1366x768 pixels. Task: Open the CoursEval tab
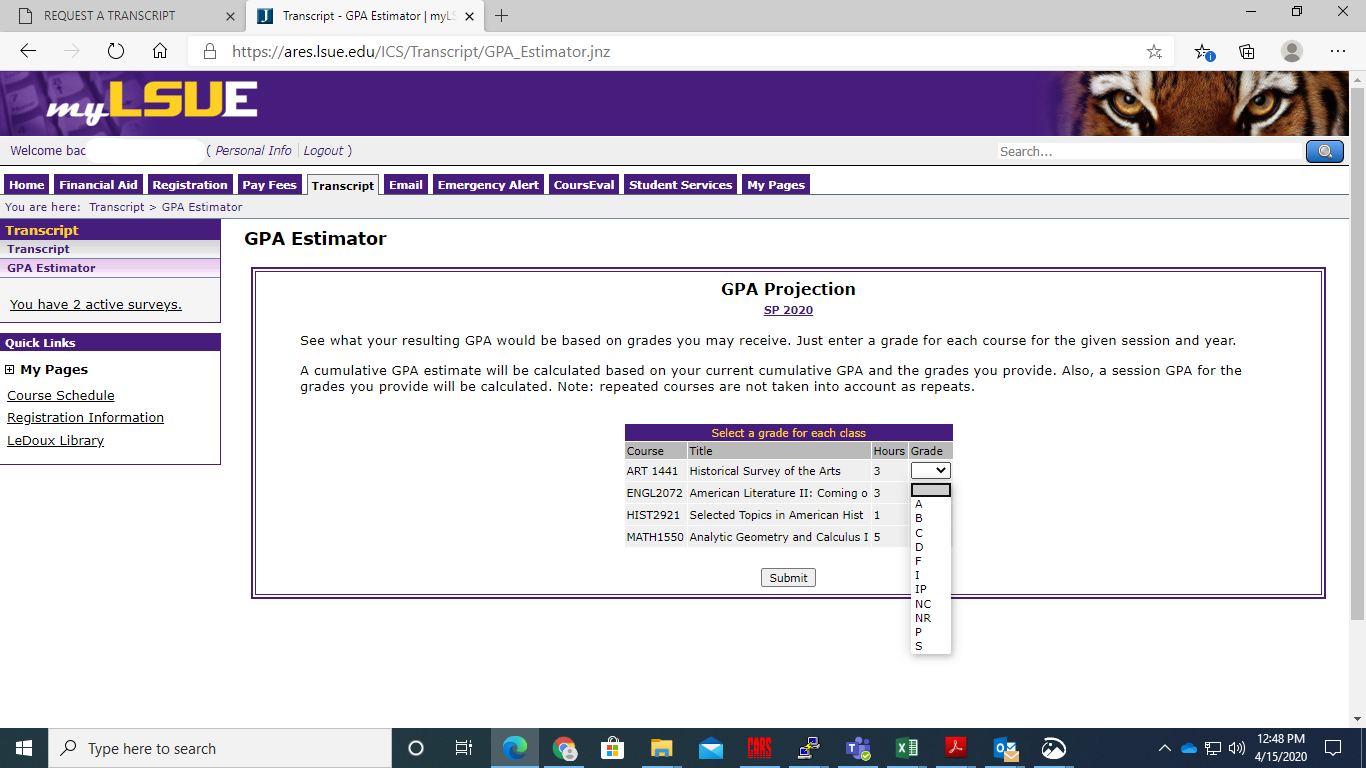pyautogui.click(x=584, y=185)
